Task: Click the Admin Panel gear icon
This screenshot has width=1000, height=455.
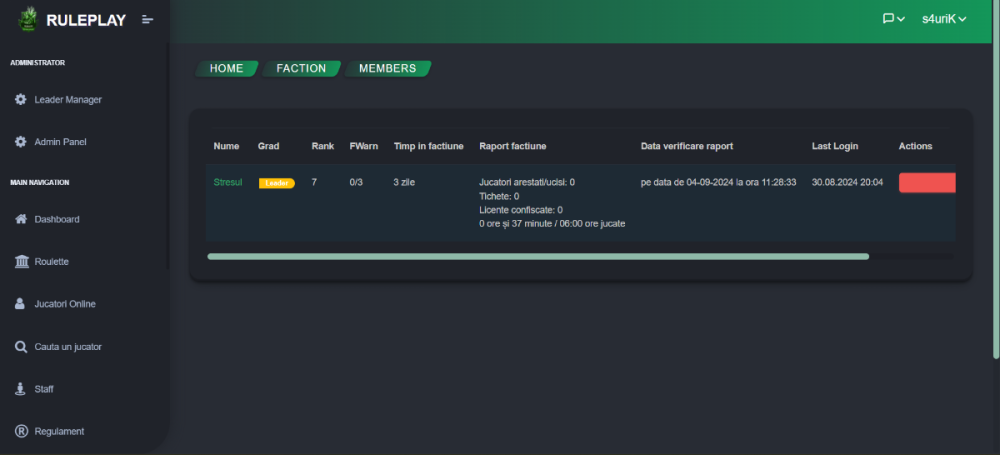Action: pyautogui.click(x=21, y=142)
